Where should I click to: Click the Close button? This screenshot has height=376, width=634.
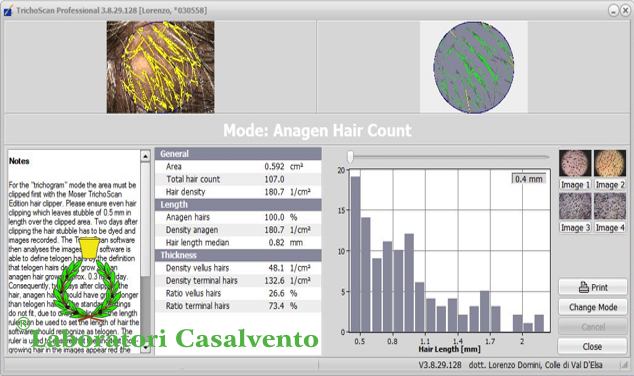(x=593, y=346)
